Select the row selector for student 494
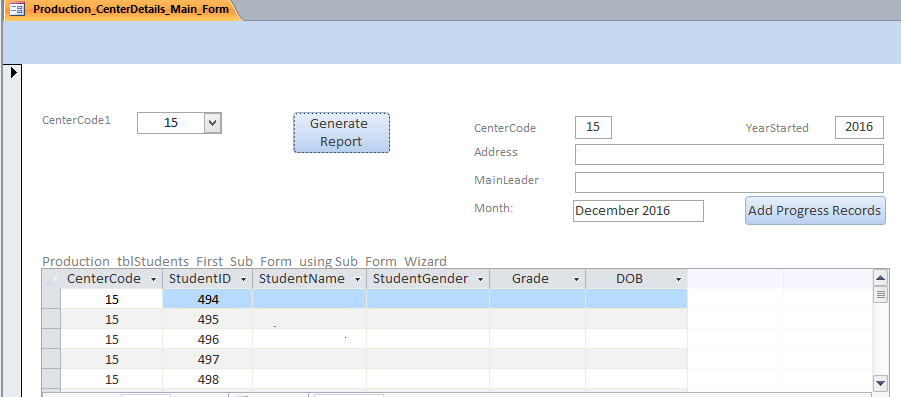 tap(51, 299)
